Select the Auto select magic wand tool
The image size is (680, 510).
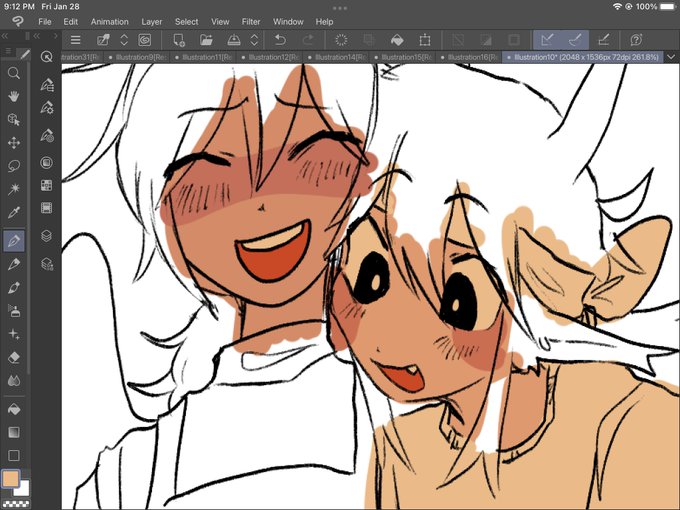tap(14, 189)
